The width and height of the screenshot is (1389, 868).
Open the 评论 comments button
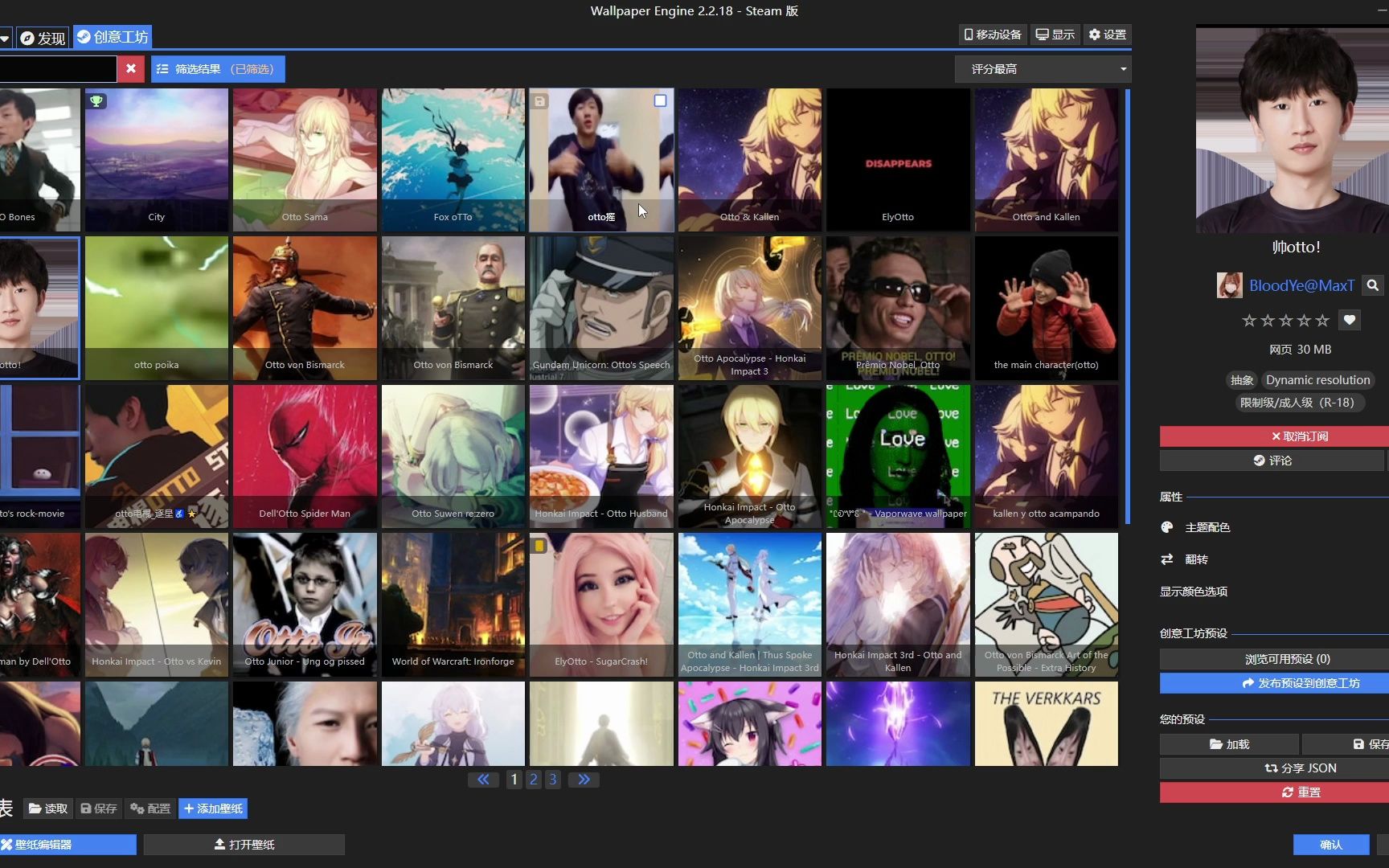coord(1272,461)
